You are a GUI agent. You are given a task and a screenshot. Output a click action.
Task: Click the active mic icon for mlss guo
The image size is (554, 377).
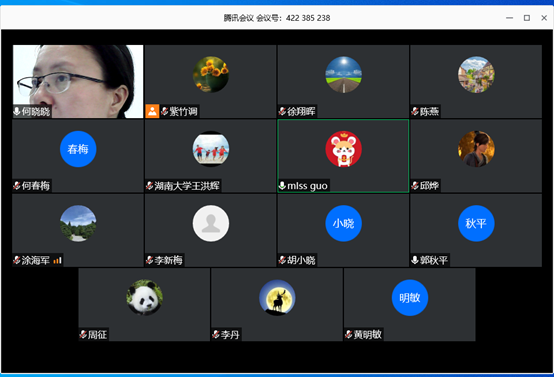click(x=282, y=185)
